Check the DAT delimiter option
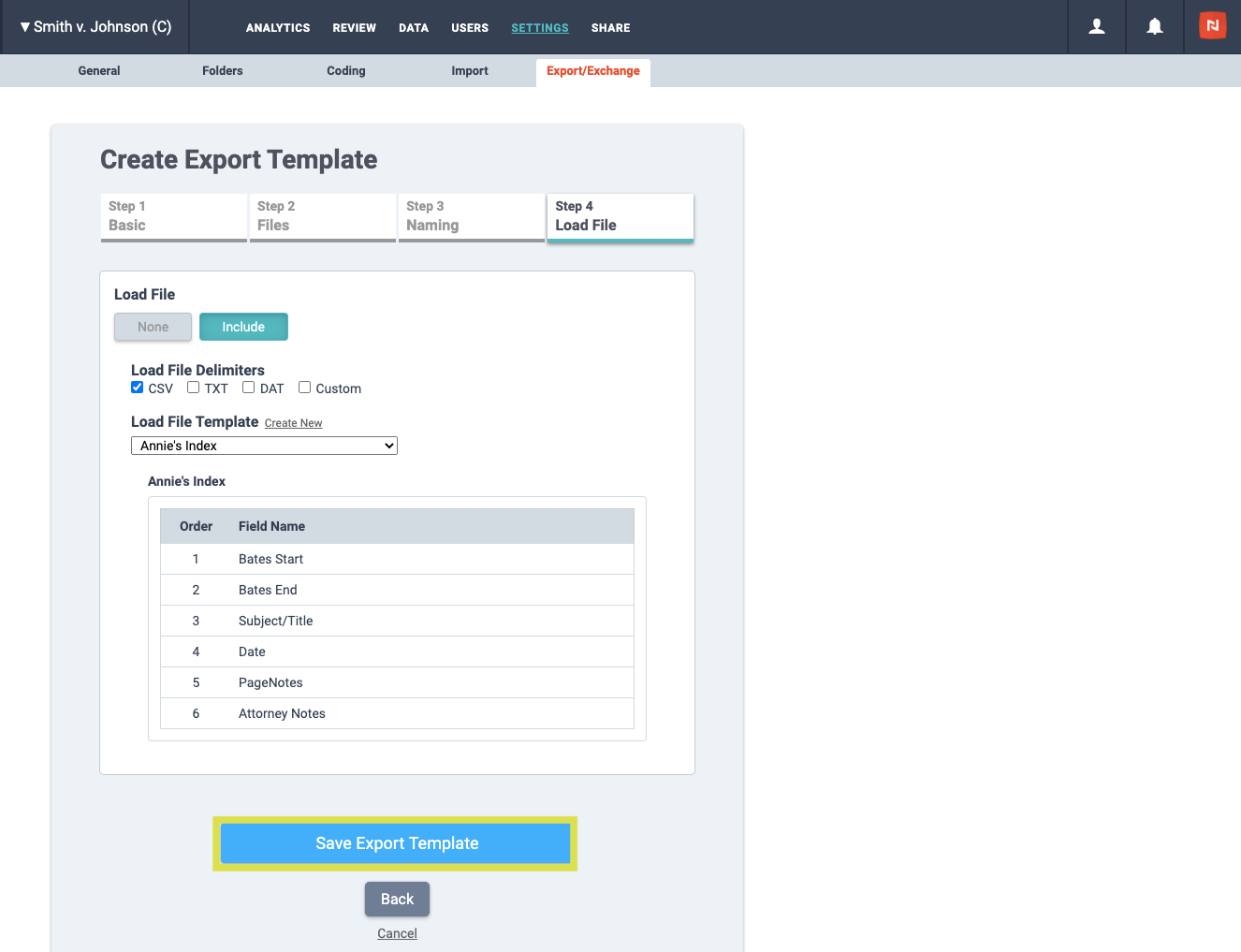The width and height of the screenshot is (1241, 952). 249,388
